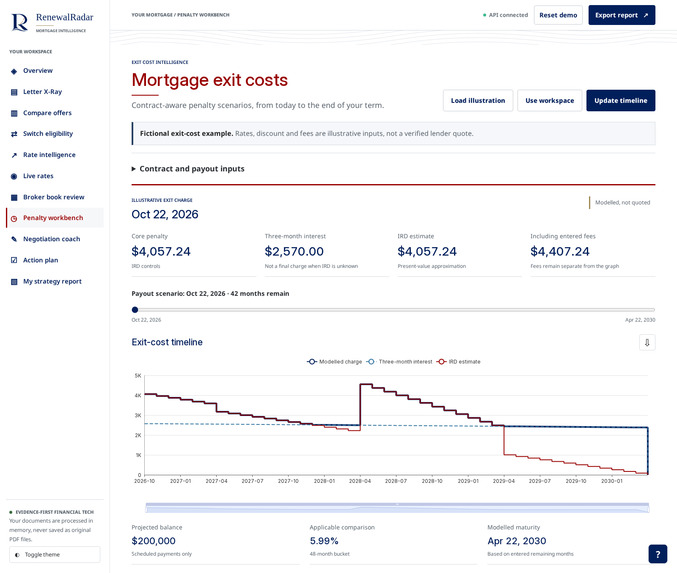Click the chart zoom range slider bar
This screenshot has height=573, width=677.
coord(397,507)
